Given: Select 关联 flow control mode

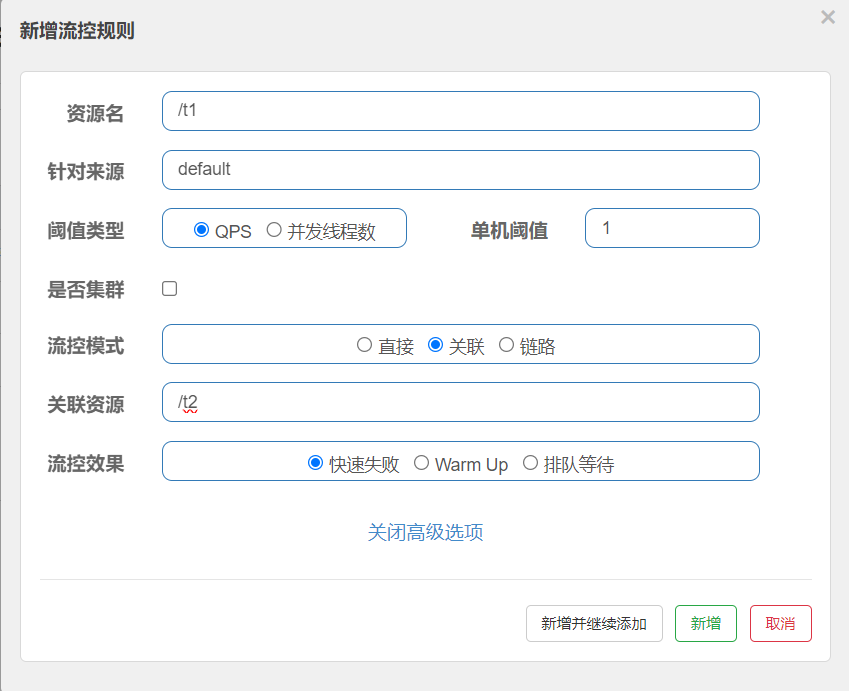Looking at the screenshot, I should 435,345.
